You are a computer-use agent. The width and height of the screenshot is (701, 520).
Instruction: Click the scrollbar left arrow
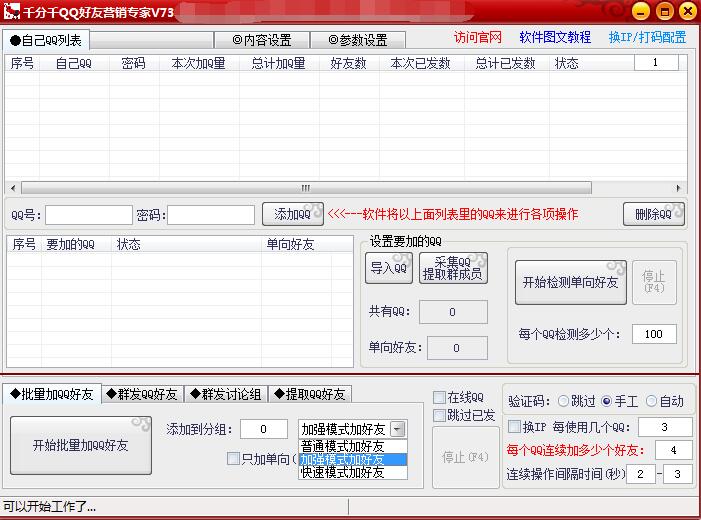click(x=13, y=188)
